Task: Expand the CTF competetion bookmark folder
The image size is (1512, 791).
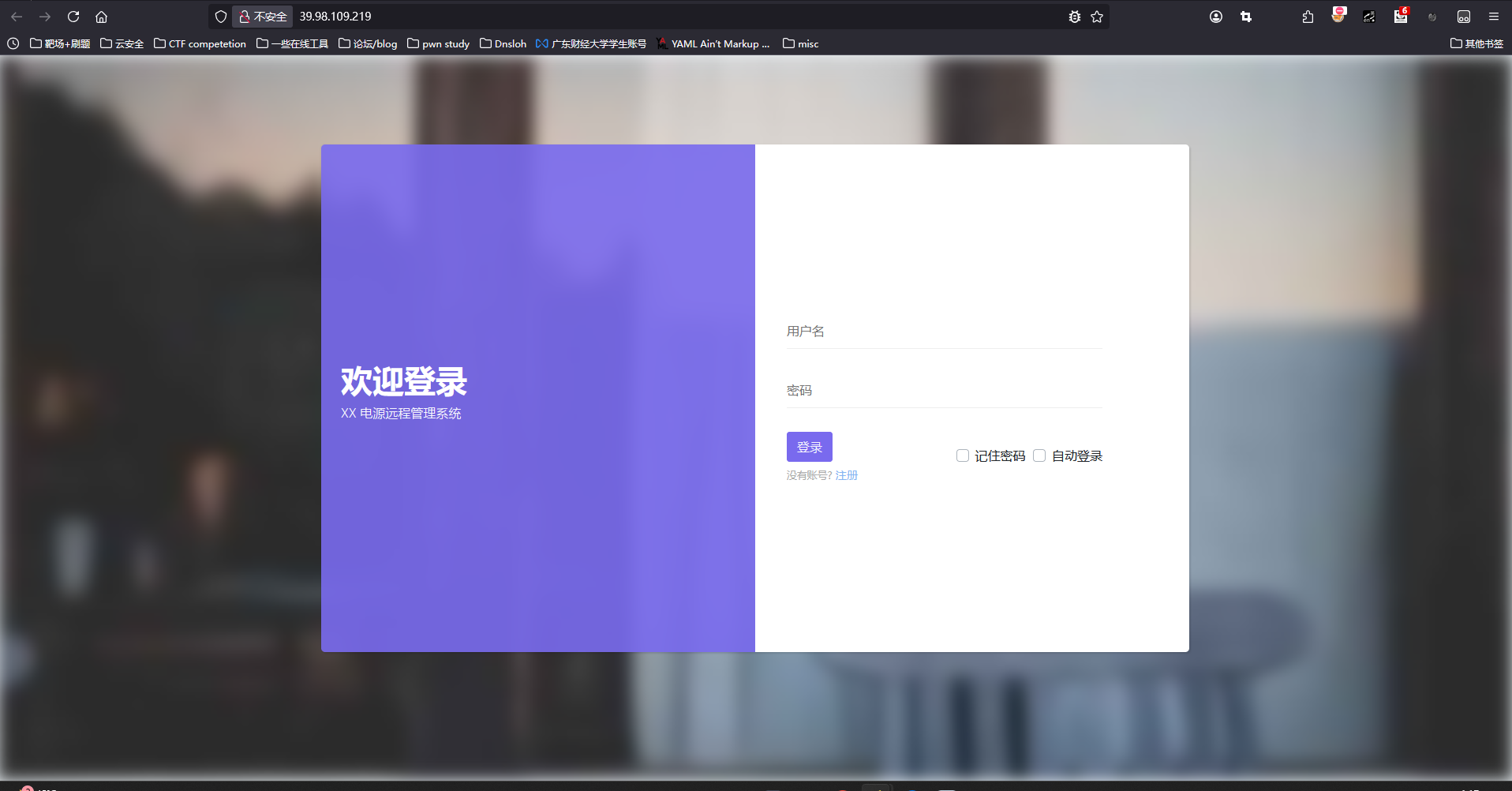Action: click(200, 43)
